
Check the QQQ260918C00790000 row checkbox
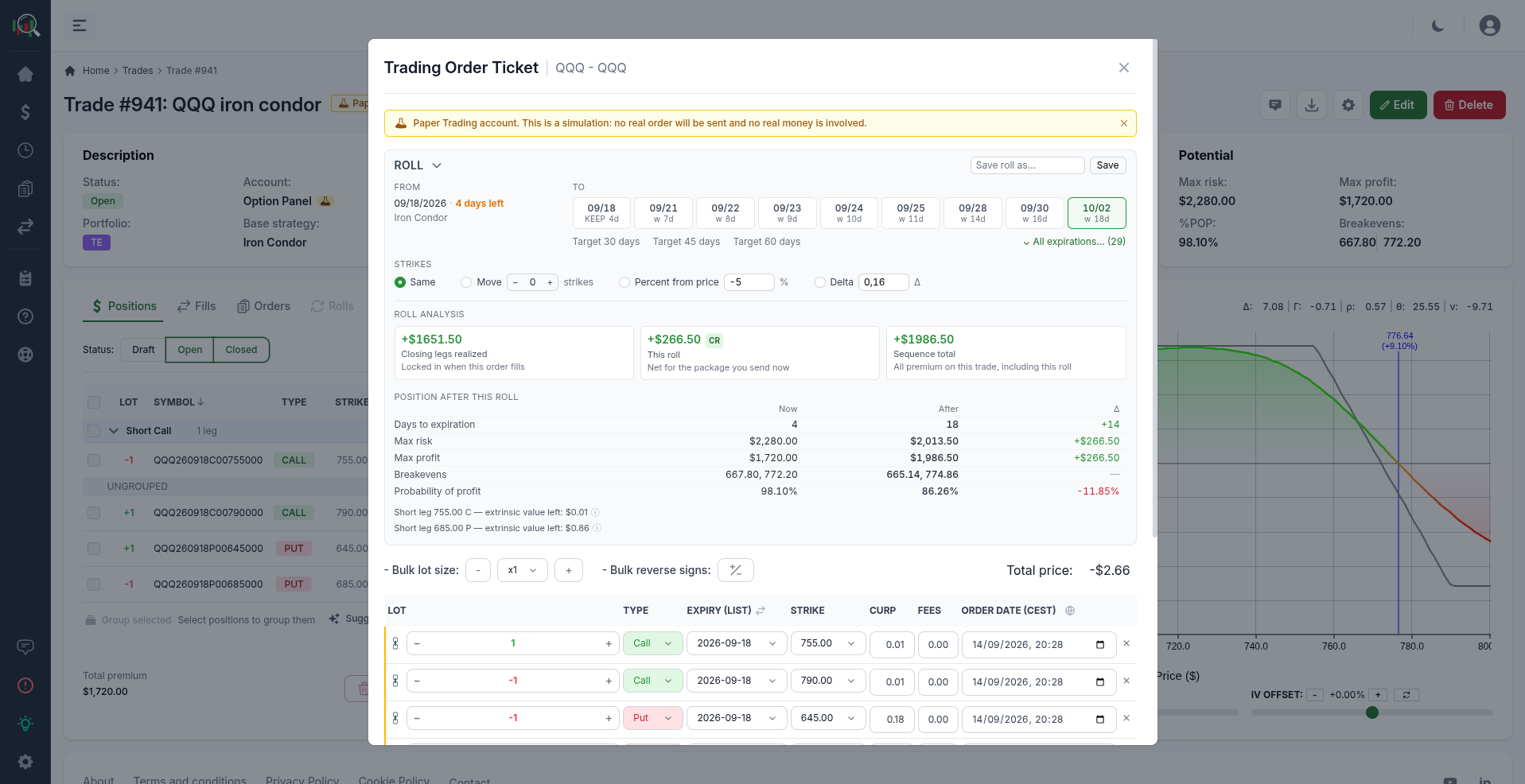pos(94,513)
